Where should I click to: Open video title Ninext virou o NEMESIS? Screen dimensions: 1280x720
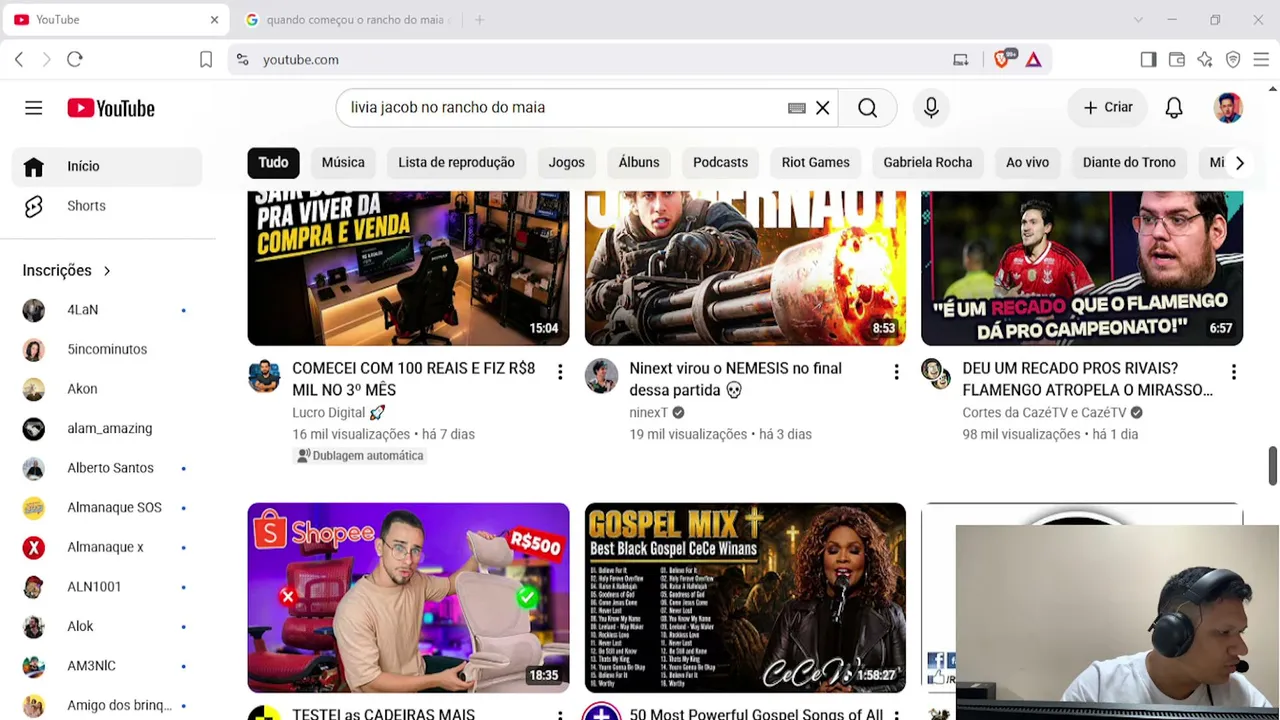tap(735, 379)
